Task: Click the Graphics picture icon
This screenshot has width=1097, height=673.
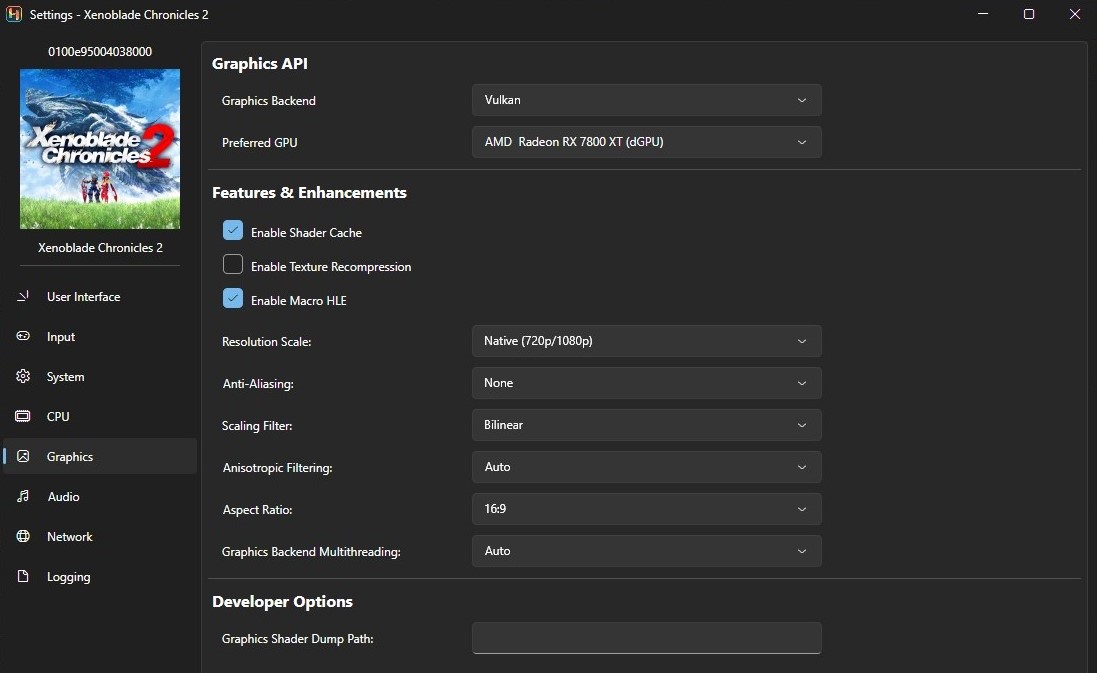Action: click(x=23, y=456)
